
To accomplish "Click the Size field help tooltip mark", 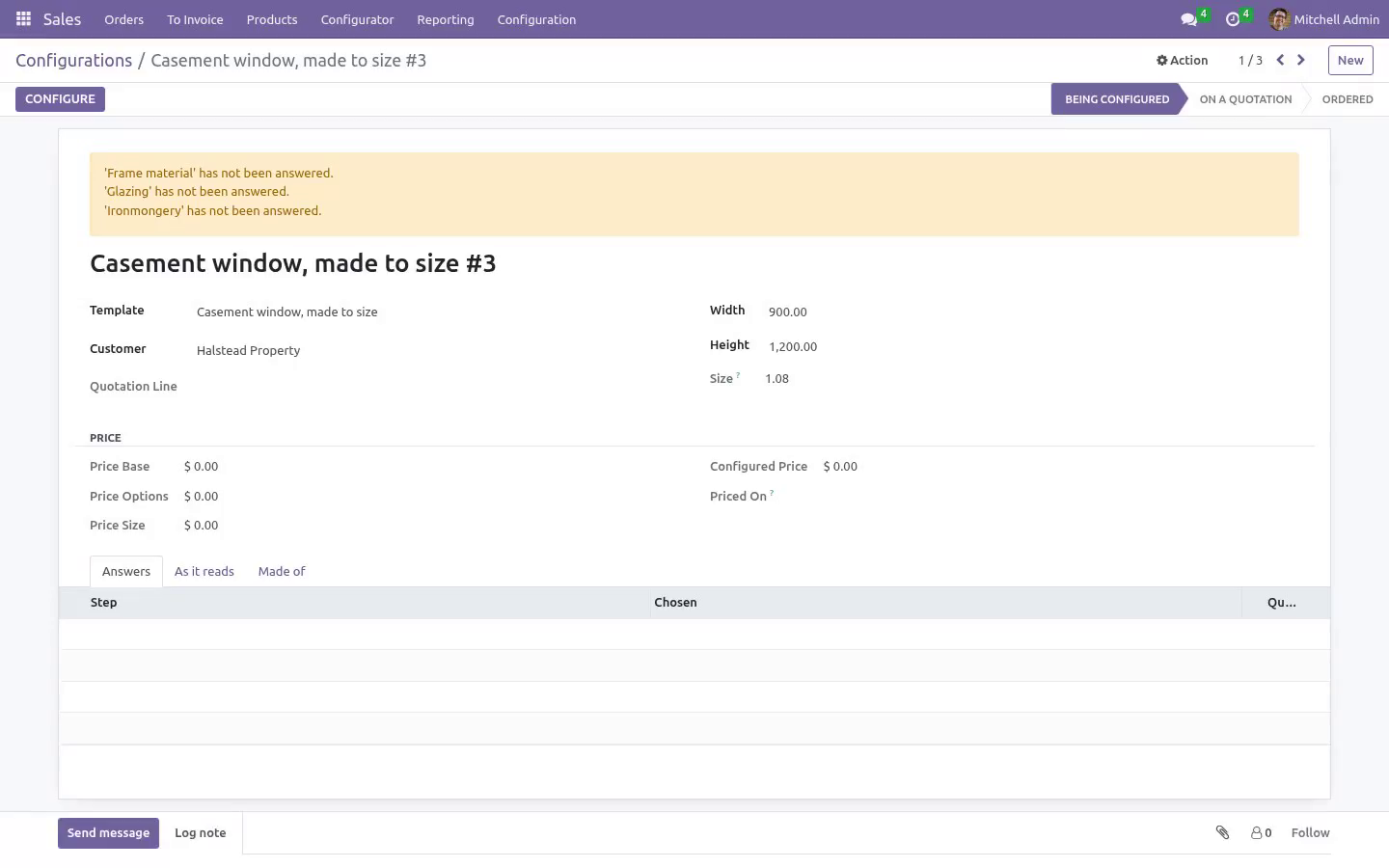I will tap(738, 375).
